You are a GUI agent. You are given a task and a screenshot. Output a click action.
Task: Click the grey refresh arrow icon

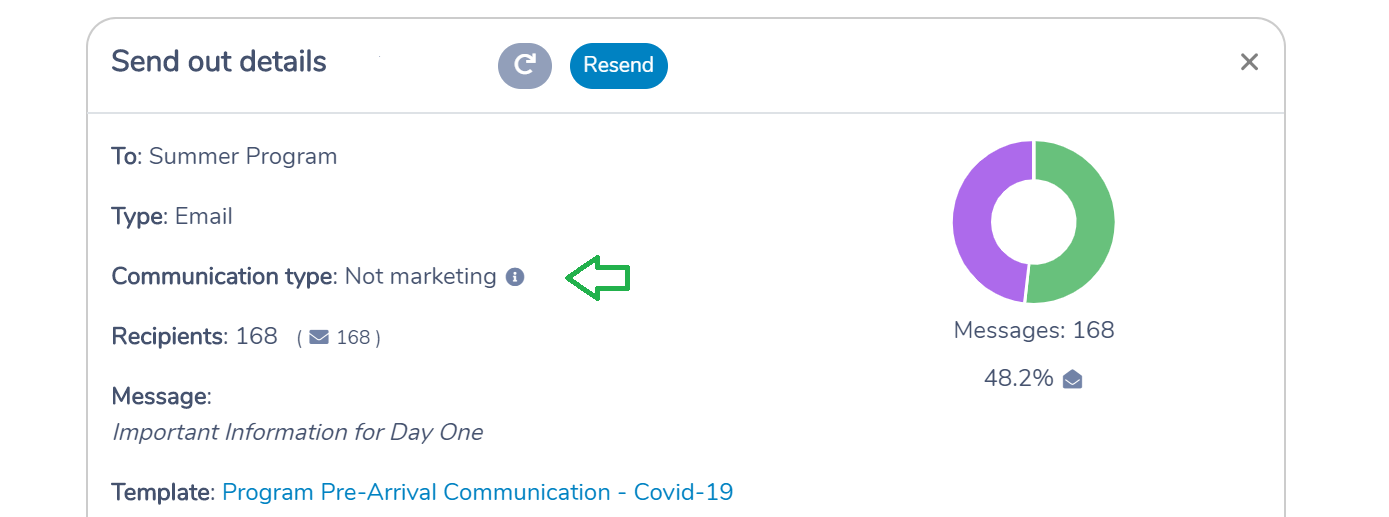click(x=525, y=65)
